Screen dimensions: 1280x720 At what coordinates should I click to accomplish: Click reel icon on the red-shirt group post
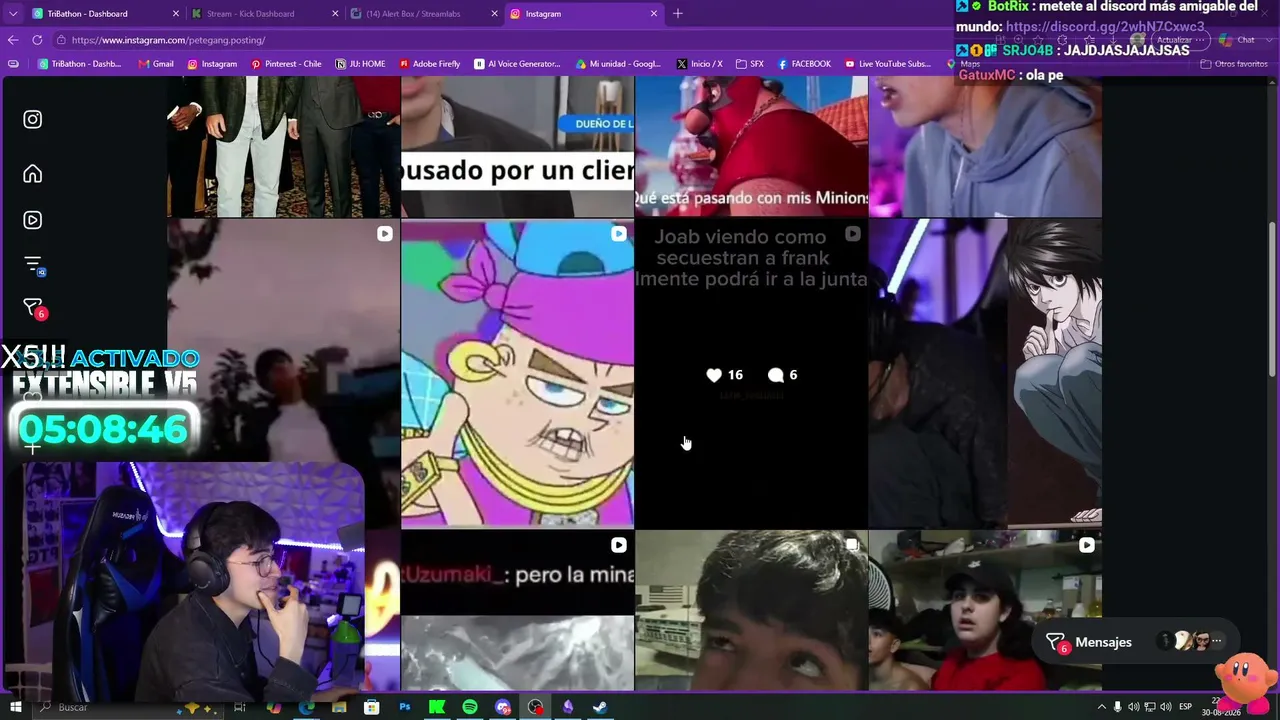(x=1086, y=545)
